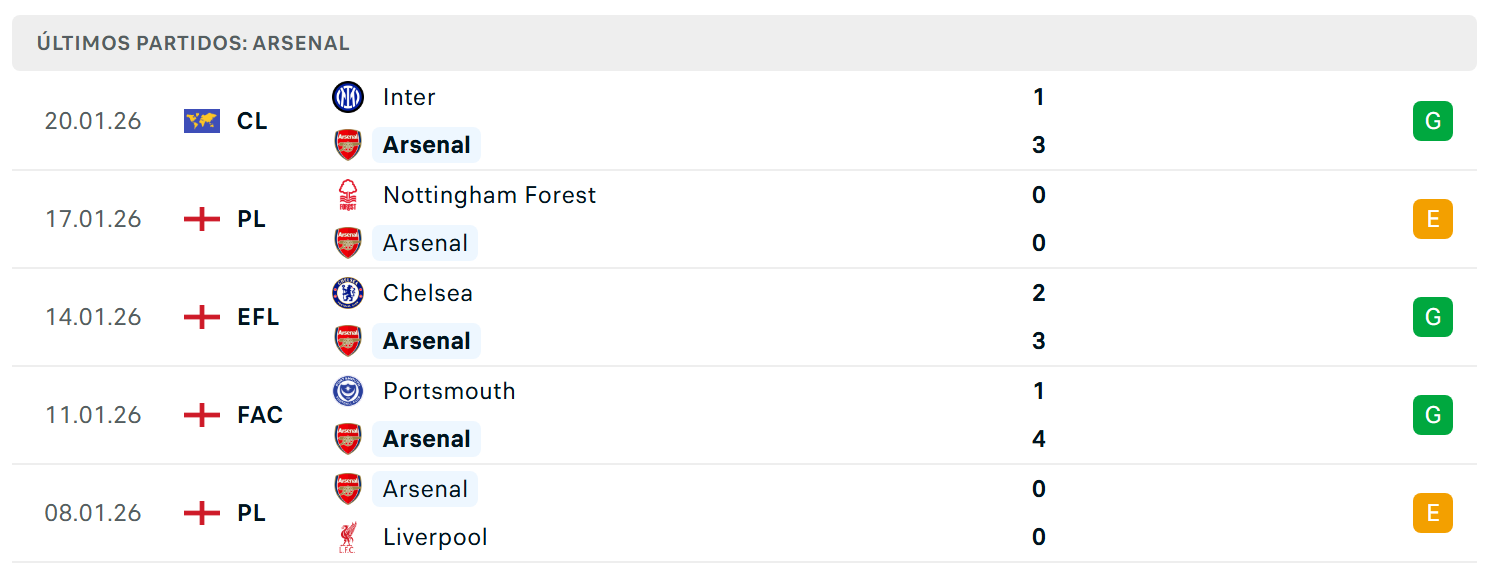This screenshot has height=577, width=1494.
Task: Click the England flag beside EFL
Action: tap(202, 317)
